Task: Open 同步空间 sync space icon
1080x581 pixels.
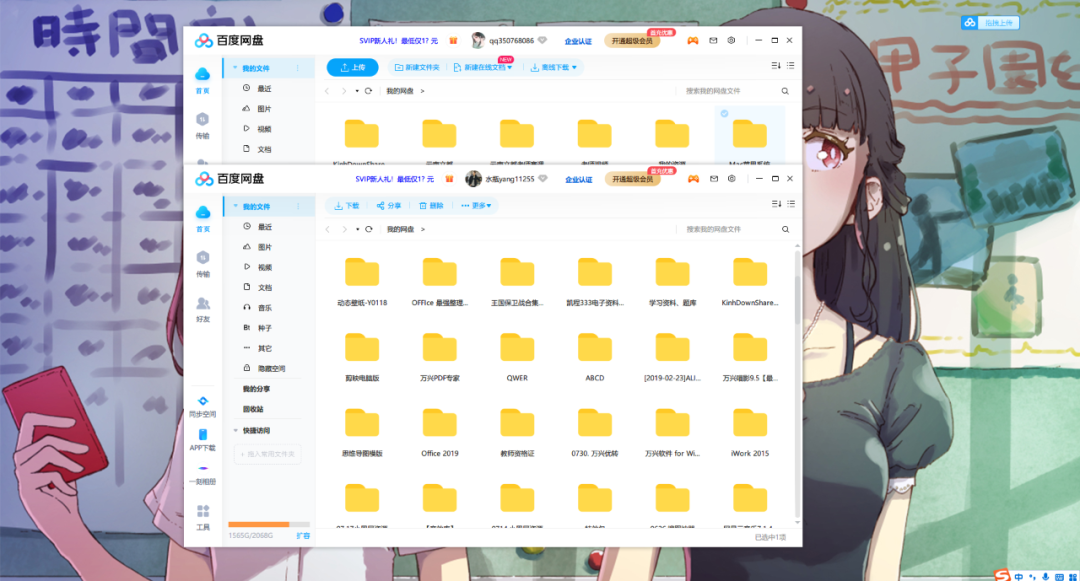Action: 202,401
